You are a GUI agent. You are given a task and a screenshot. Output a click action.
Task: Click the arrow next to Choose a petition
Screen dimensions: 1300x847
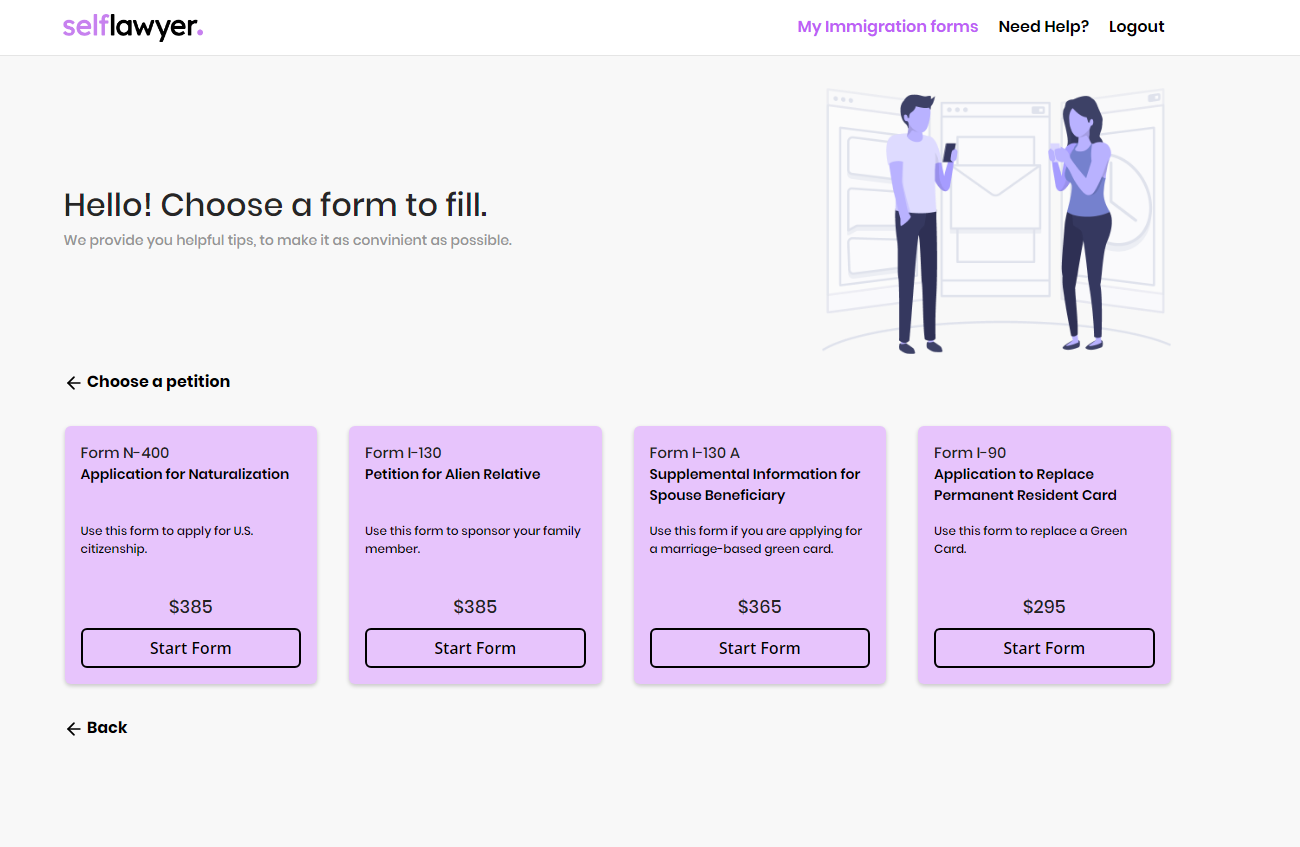coord(73,383)
